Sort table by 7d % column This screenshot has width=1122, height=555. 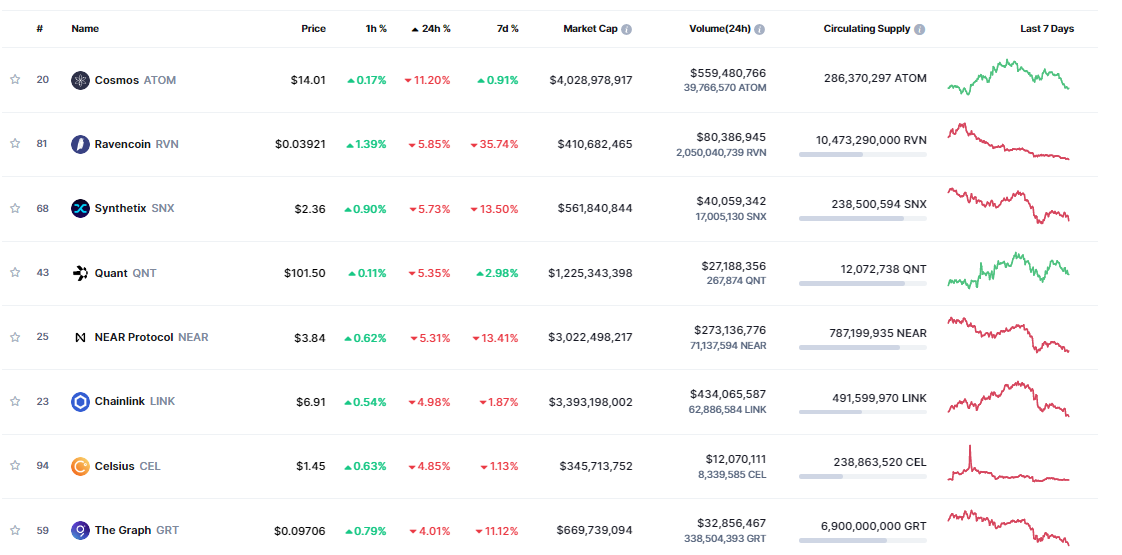[x=507, y=29]
